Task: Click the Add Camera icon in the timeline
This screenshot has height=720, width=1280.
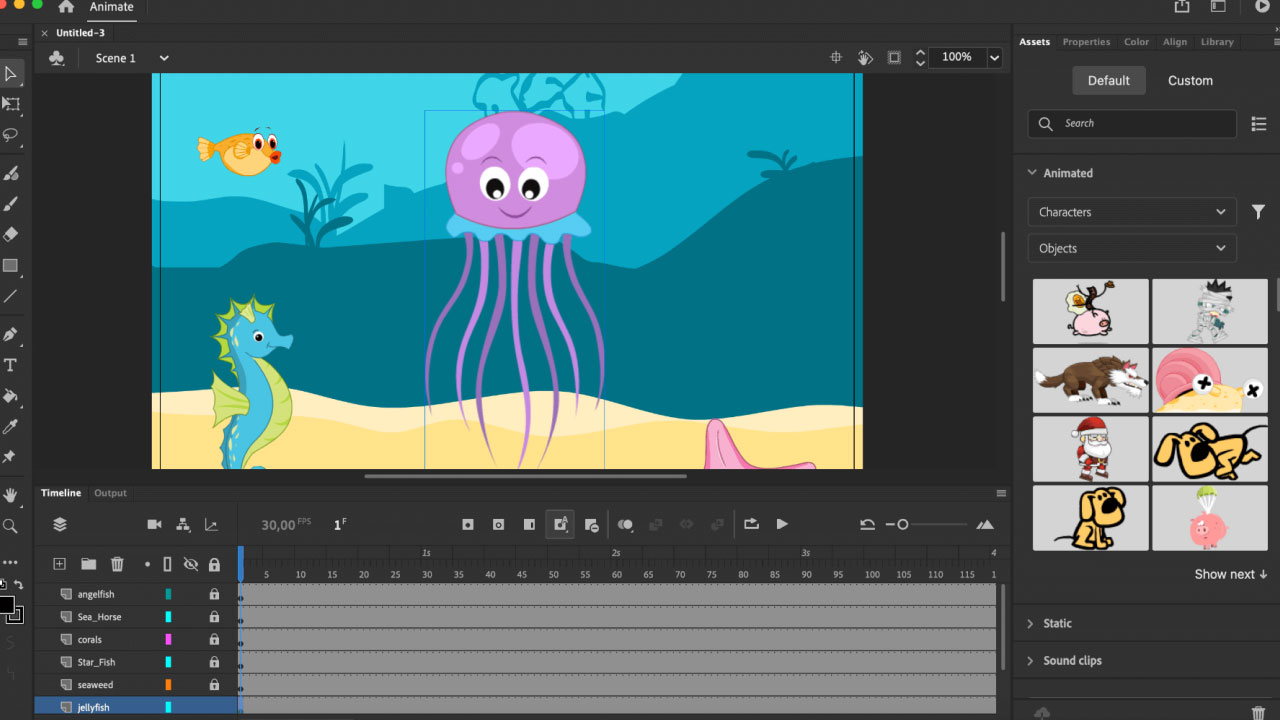Action: [x=154, y=524]
